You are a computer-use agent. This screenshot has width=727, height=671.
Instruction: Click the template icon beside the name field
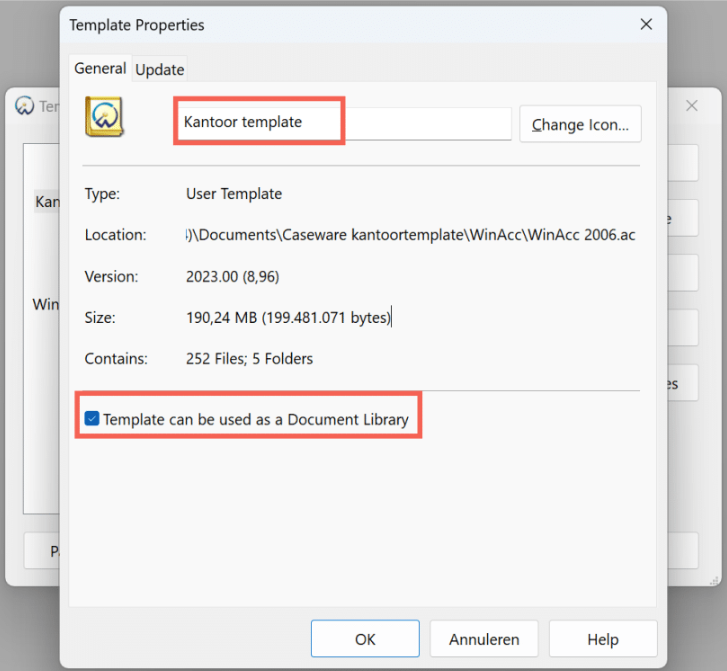105,118
